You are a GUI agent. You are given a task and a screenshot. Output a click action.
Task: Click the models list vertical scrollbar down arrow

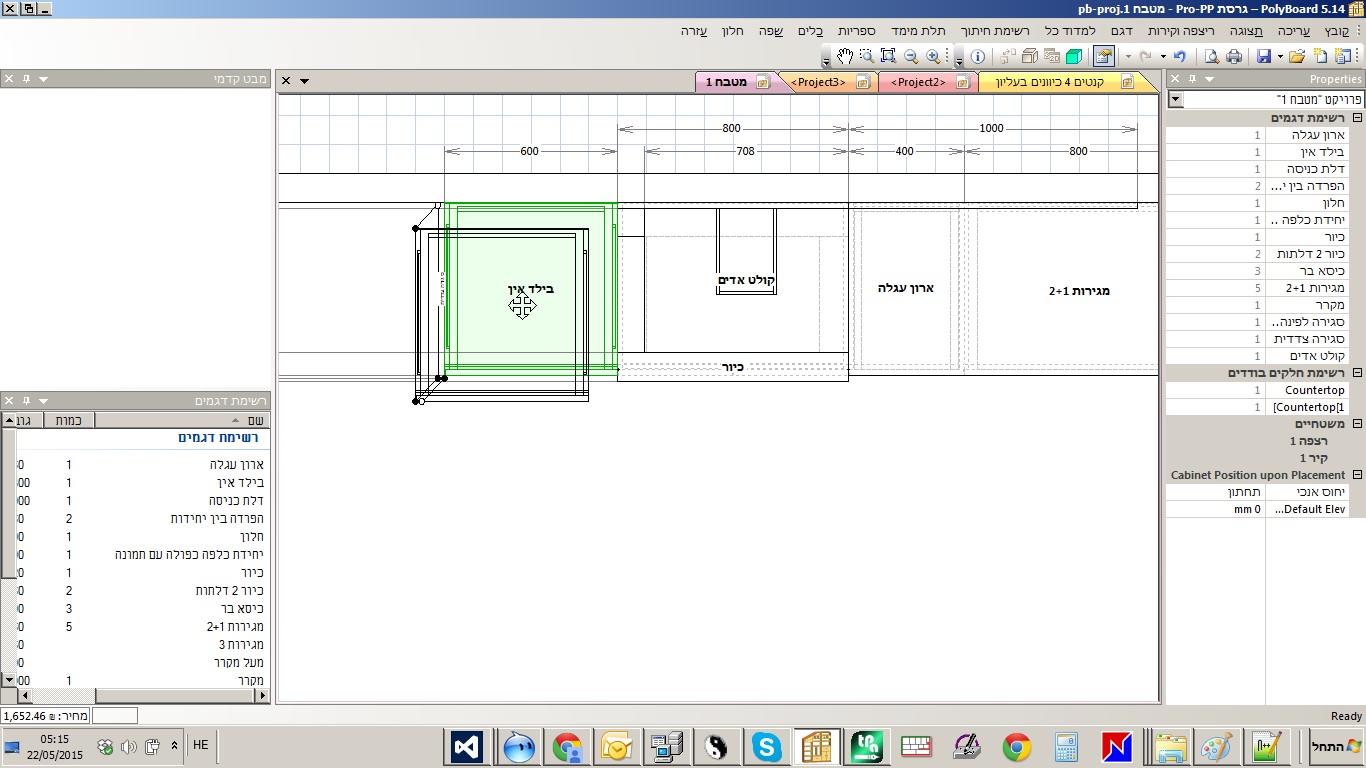[8, 679]
